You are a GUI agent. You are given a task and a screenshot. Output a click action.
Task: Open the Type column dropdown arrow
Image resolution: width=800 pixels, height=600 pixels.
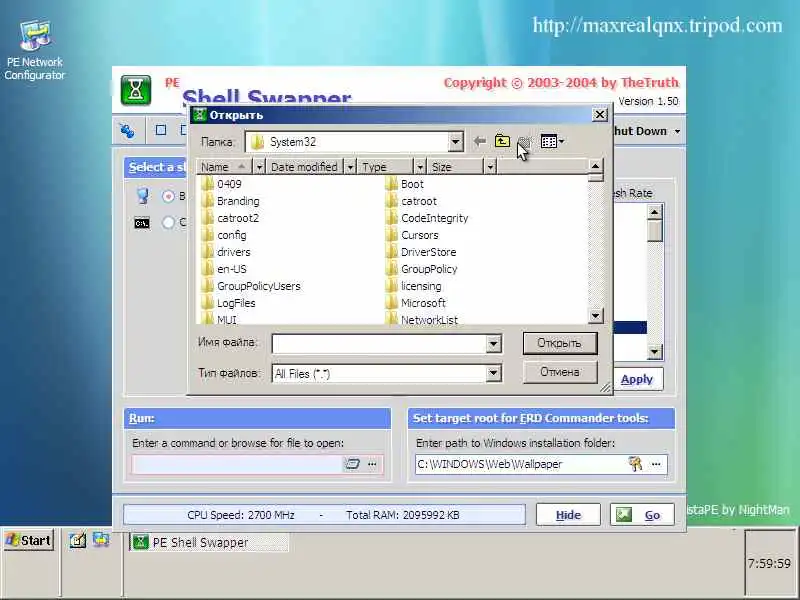pyautogui.click(x=419, y=166)
